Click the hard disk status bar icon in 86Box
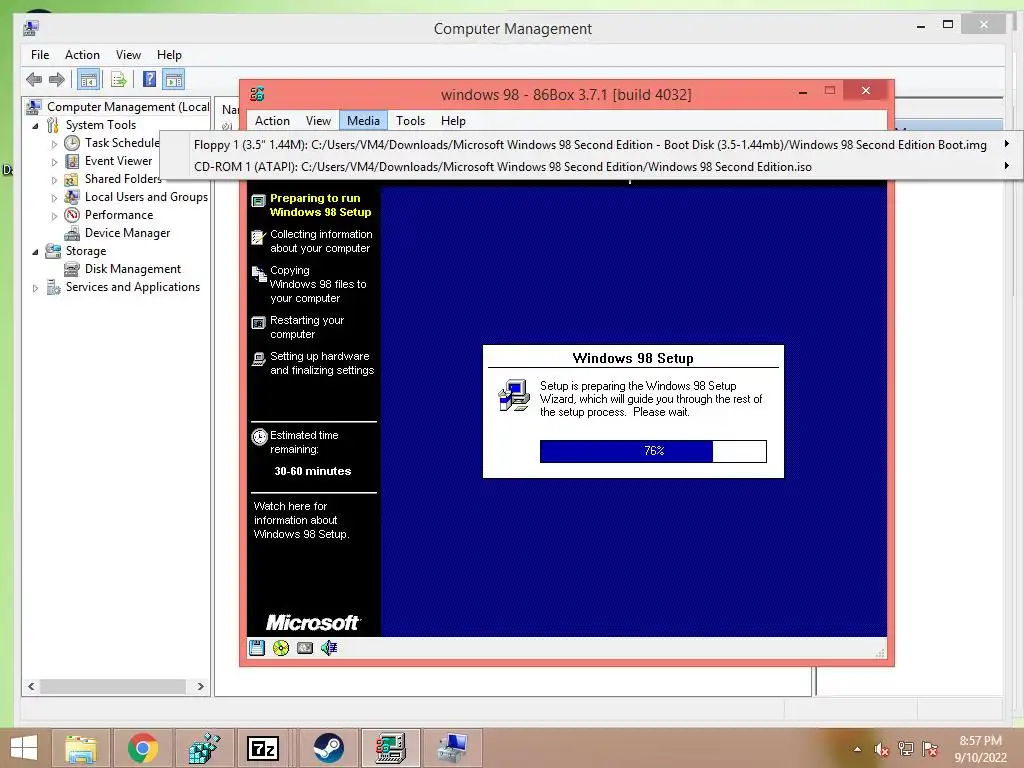The width and height of the screenshot is (1024, 768). click(305, 648)
